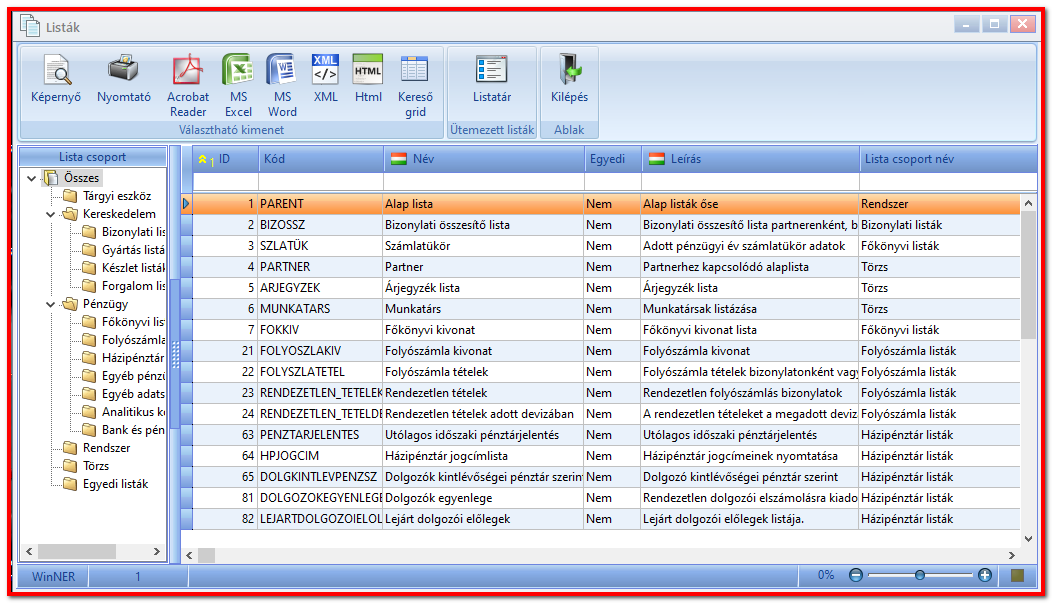Collapse the Összes tree root

click(x=31, y=178)
